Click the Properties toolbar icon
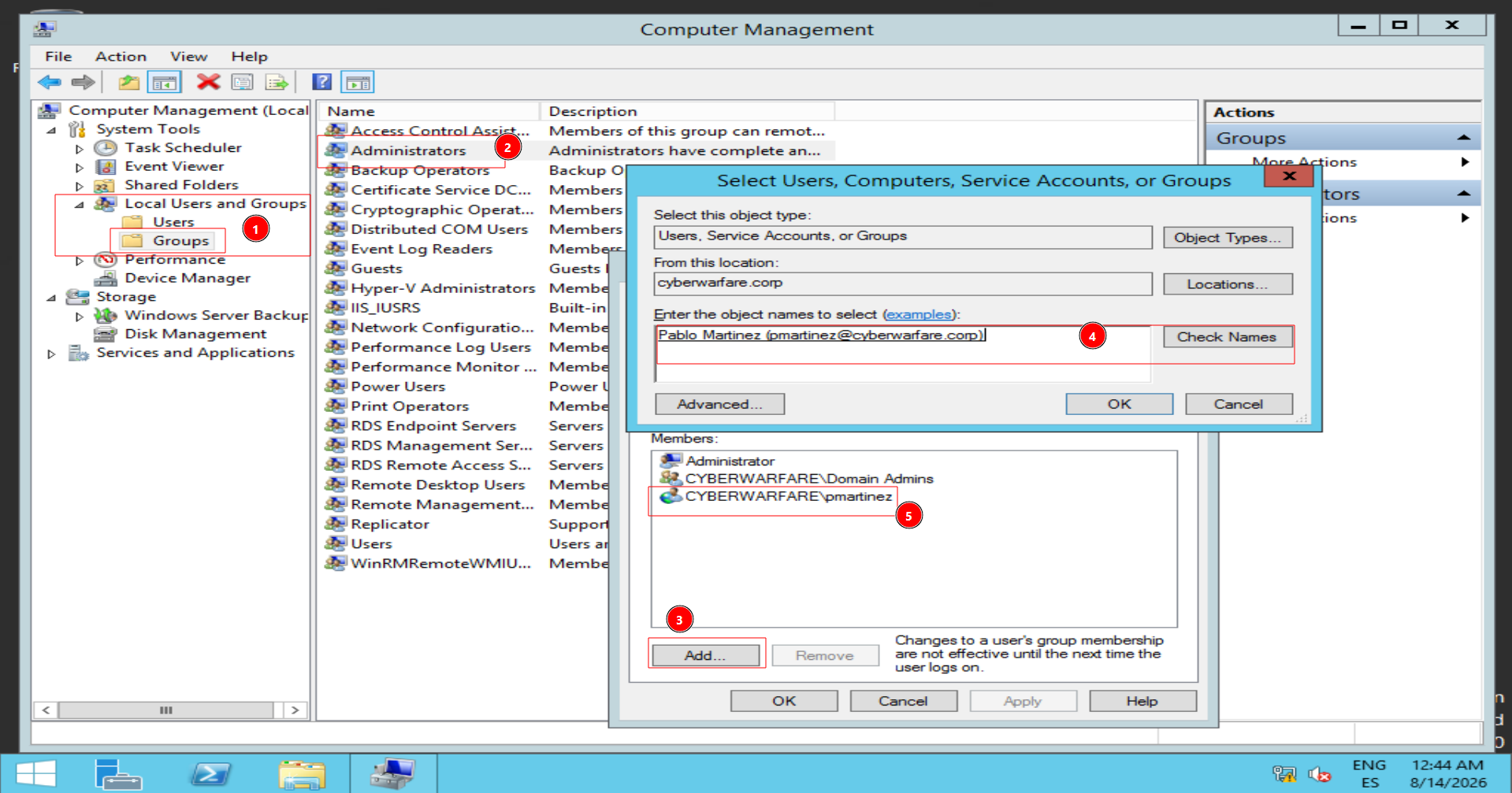Screen dimensions: 1512x793 [x=242, y=82]
